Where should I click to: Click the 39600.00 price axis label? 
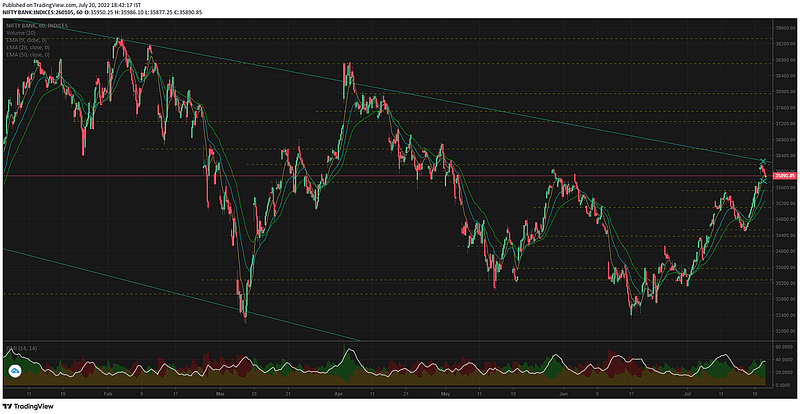point(785,28)
